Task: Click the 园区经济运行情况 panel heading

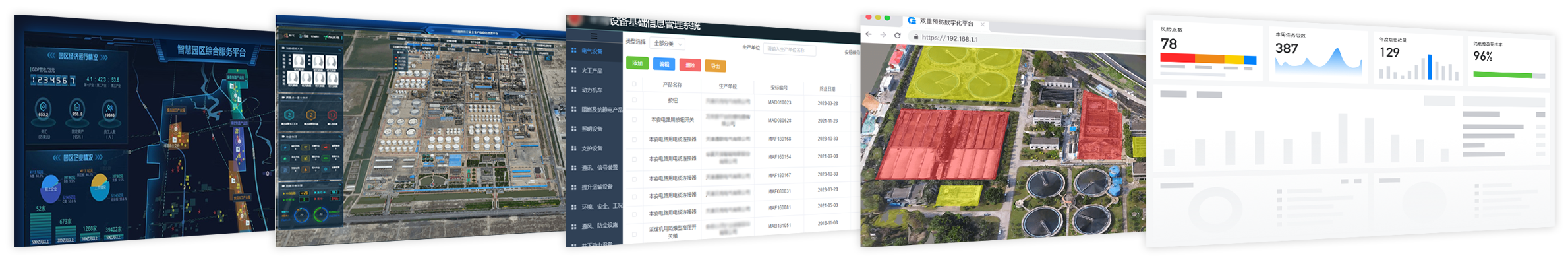Action: 78,57
